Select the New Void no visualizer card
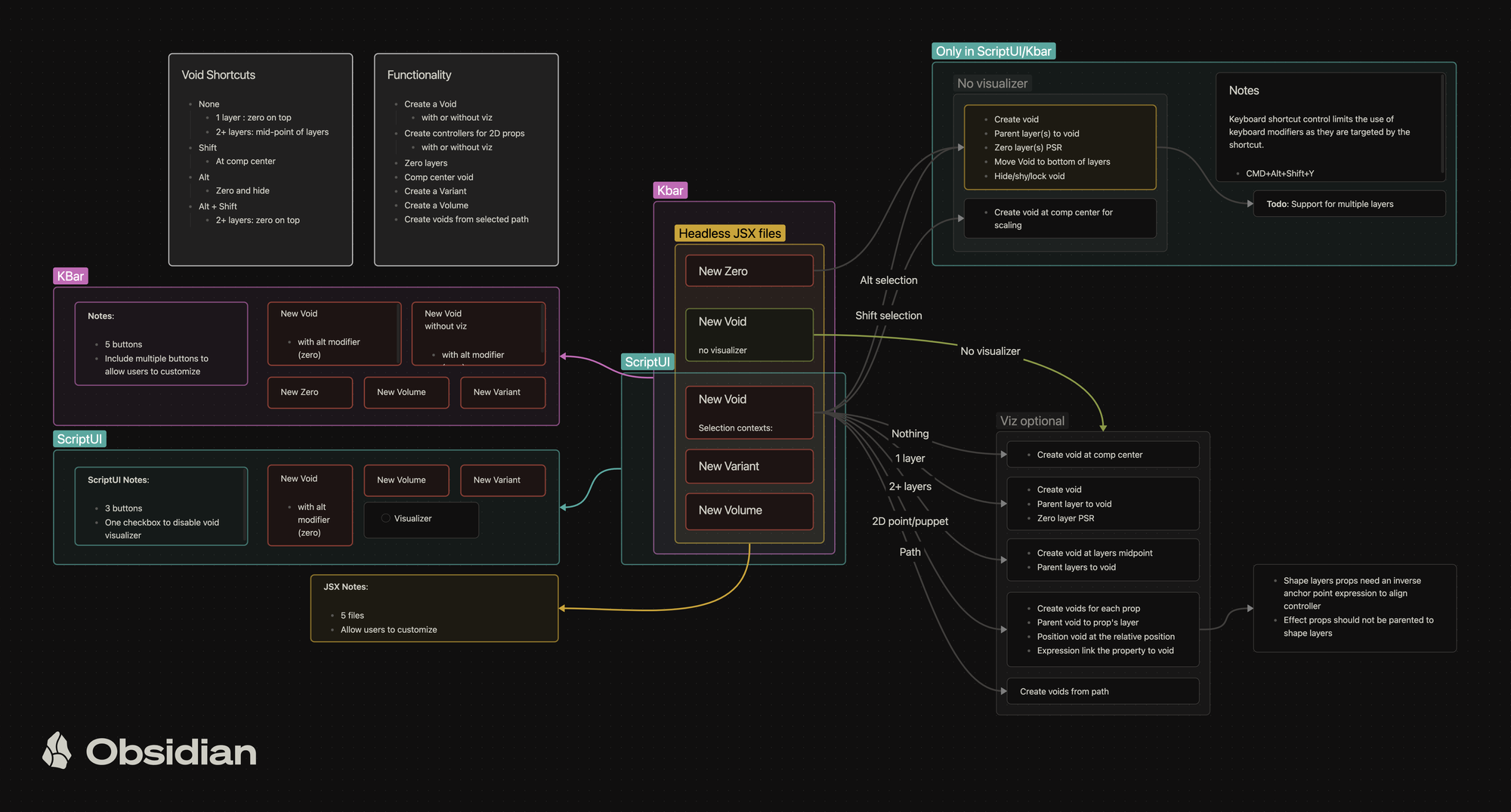1511x812 pixels. click(749, 335)
